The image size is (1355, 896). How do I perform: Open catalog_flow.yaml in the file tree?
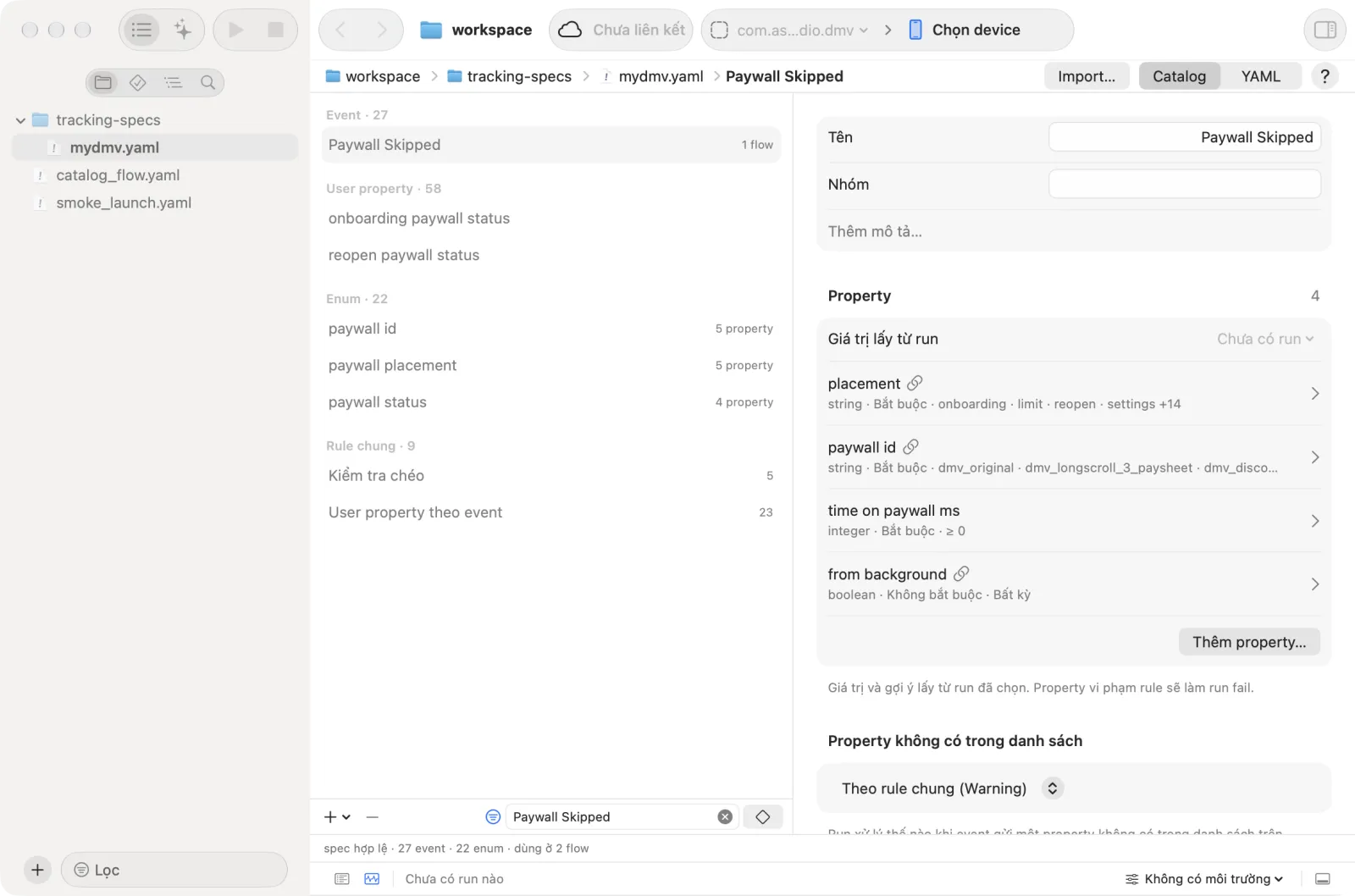pyautogui.click(x=118, y=175)
